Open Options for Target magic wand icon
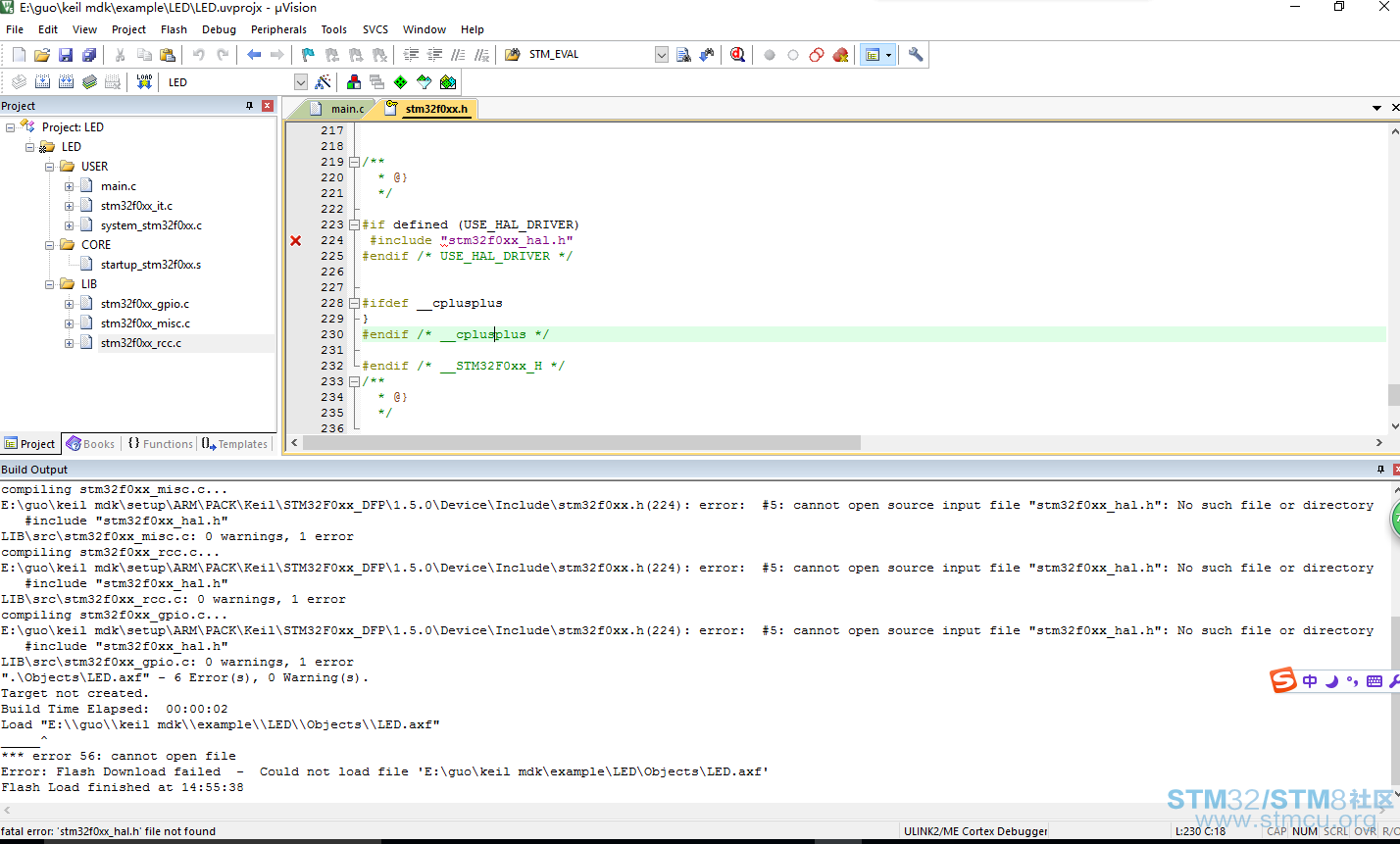The image size is (1400, 844). 323,82
